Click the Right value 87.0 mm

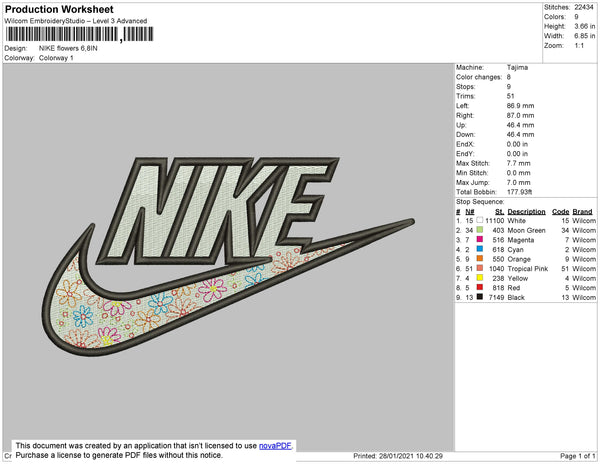[520, 115]
